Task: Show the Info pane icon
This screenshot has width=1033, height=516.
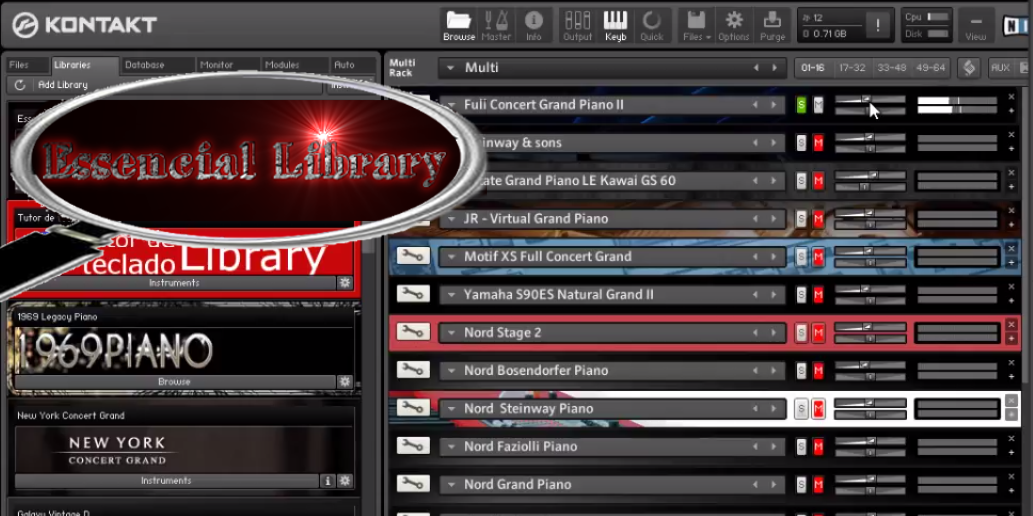Action: 534,26
